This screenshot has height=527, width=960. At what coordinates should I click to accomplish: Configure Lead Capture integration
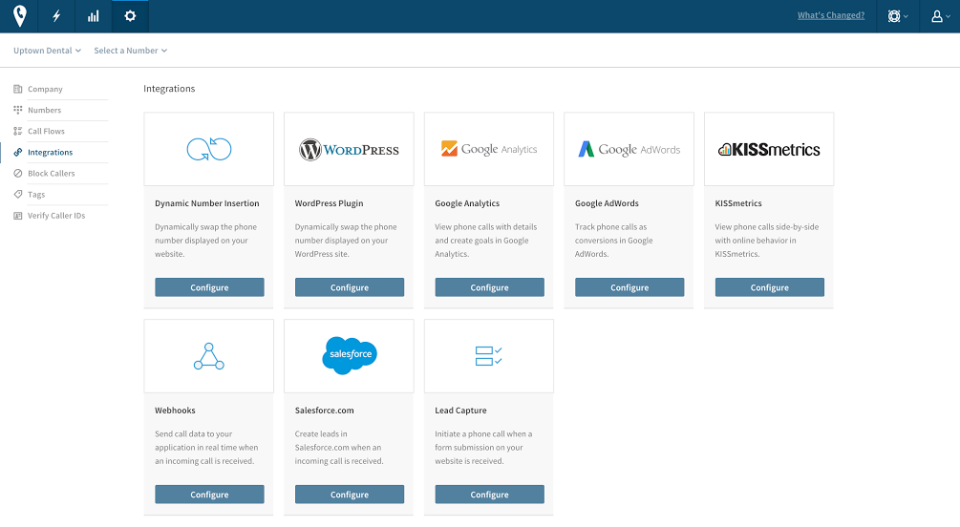[x=489, y=494]
